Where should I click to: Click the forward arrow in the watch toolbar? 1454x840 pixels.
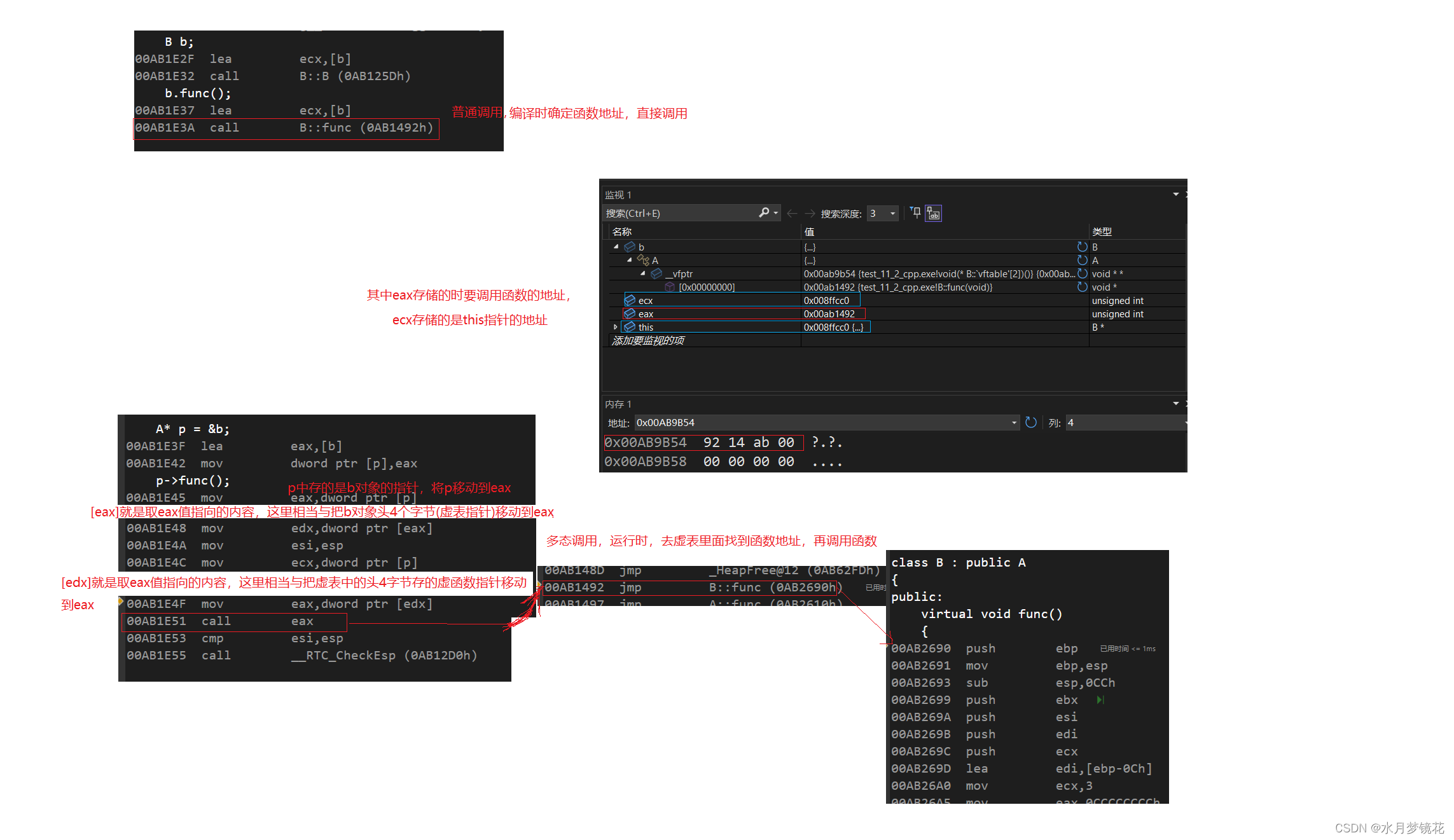(x=810, y=214)
